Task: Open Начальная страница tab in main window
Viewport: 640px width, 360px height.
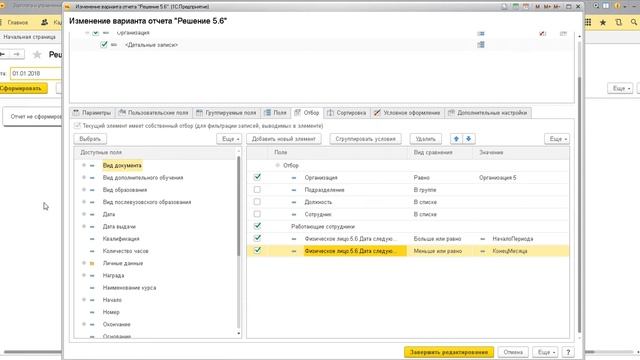Action: 29,37
